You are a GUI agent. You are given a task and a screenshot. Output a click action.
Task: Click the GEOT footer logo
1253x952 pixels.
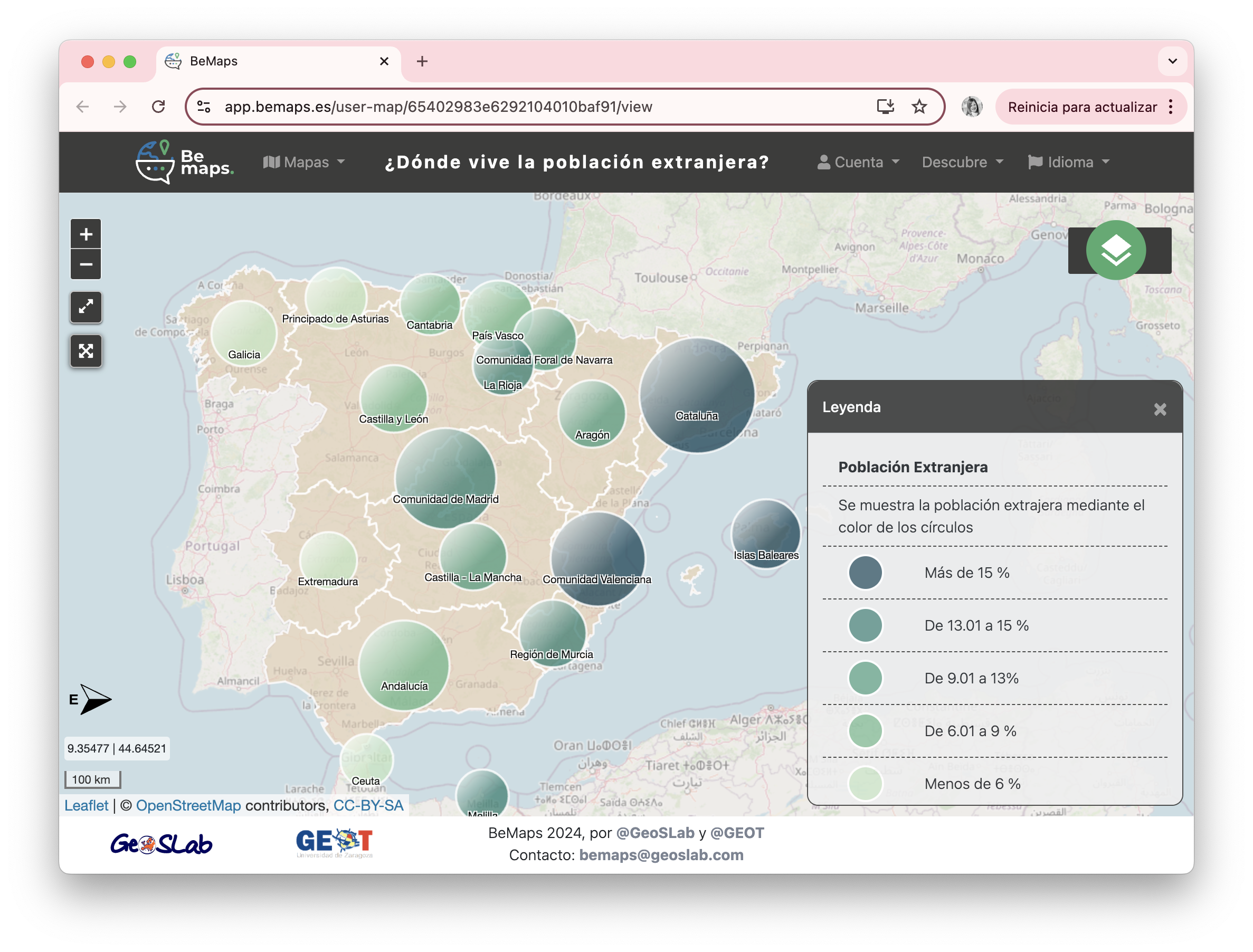click(x=334, y=844)
